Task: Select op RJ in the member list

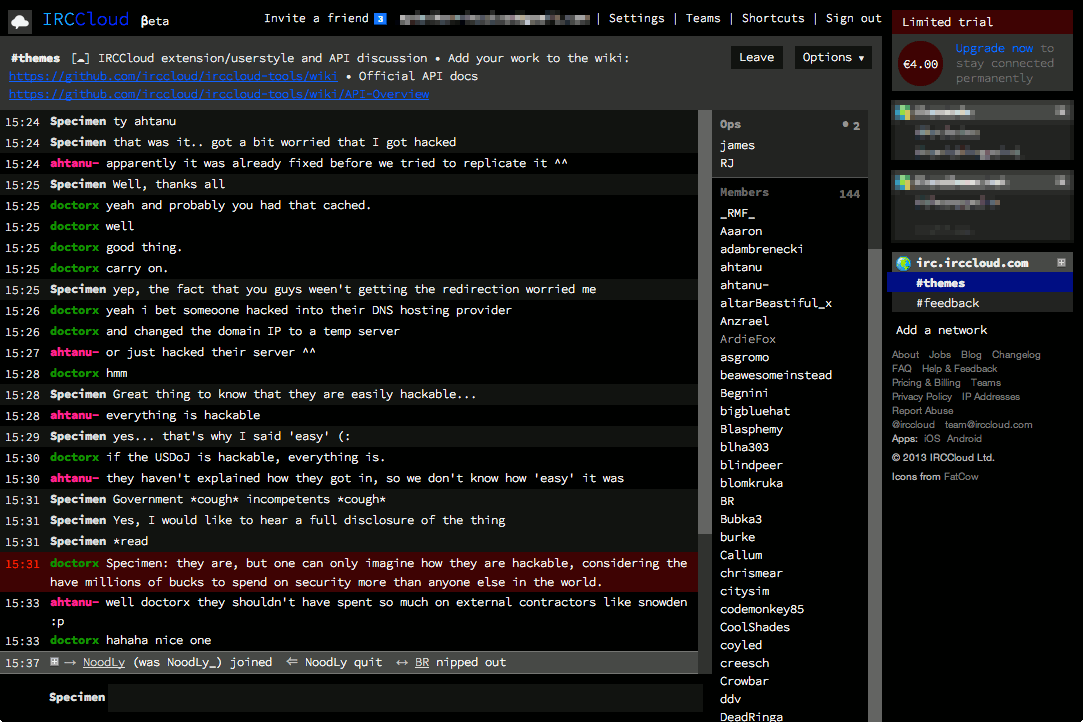Action: tap(727, 164)
